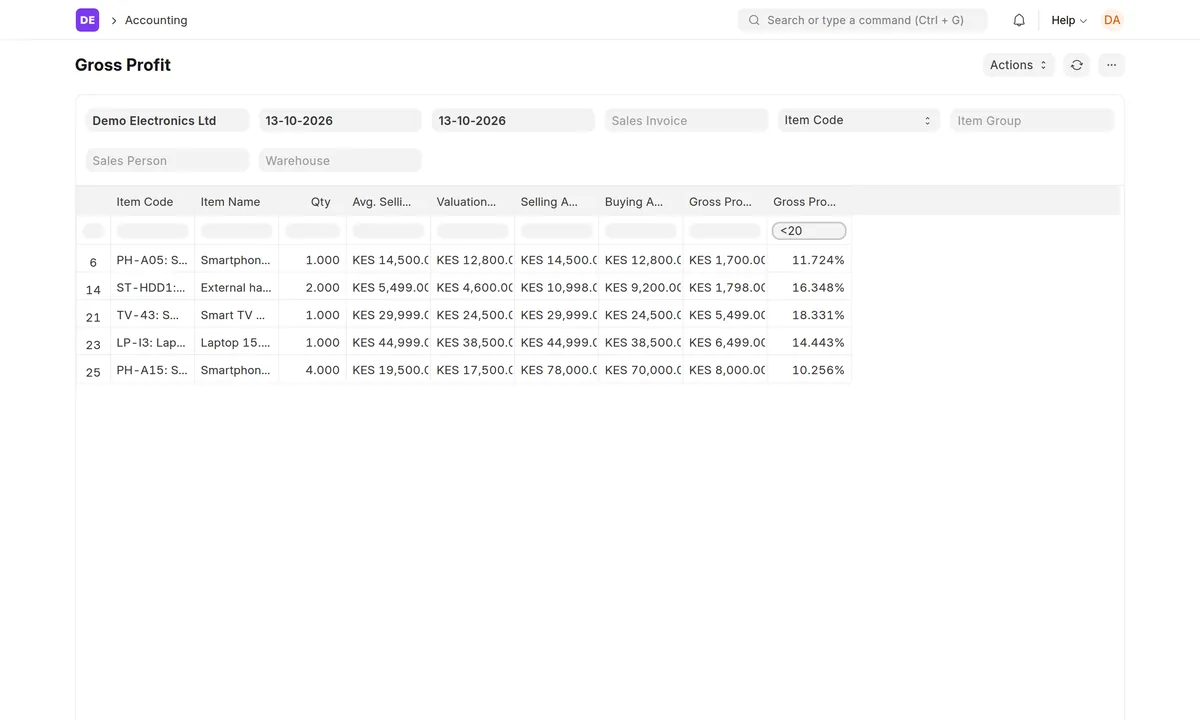Click the Sales Invoice filter field

click(686, 120)
